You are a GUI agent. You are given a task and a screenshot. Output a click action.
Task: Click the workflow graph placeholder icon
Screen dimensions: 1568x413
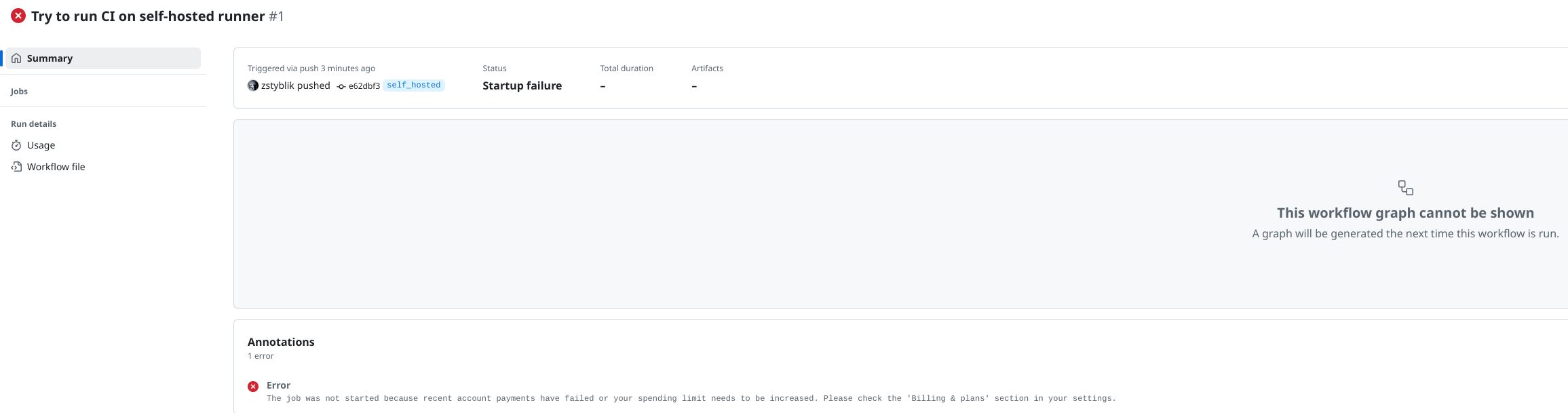[1405, 188]
